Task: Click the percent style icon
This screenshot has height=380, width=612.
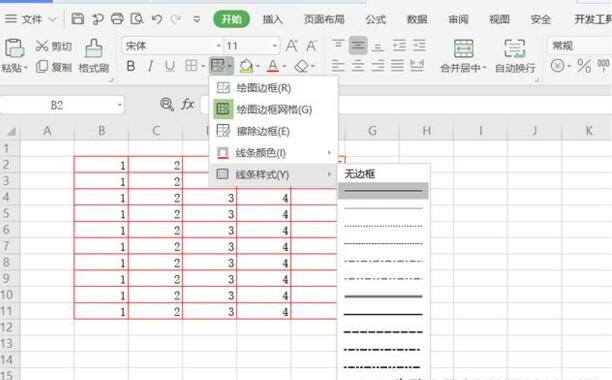Action: click(x=584, y=66)
